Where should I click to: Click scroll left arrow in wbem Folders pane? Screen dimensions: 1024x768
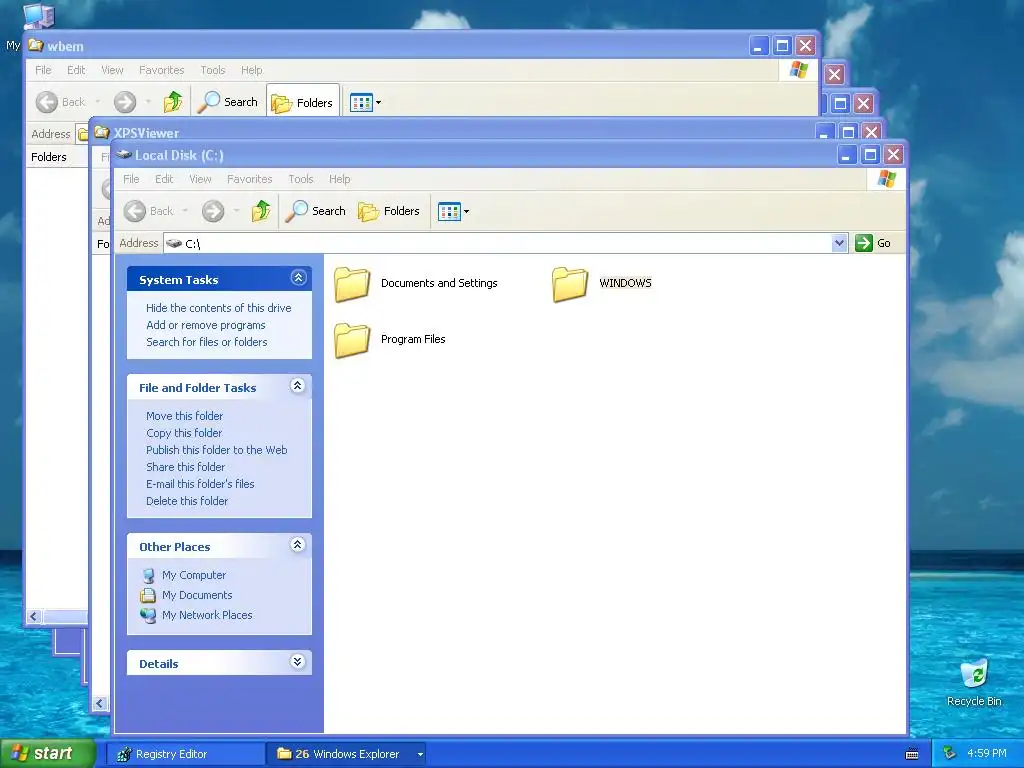pyautogui.click(x=34, y=616)
